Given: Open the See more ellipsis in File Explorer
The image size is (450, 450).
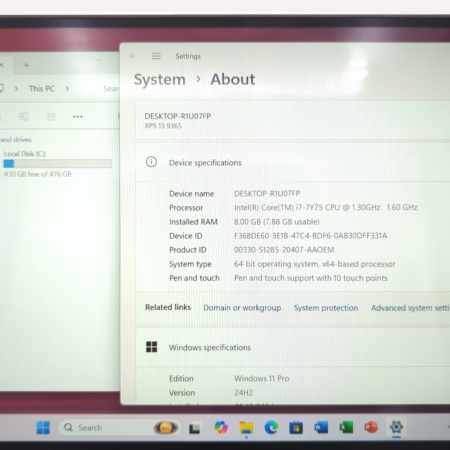Looking at the screenshot, I should coord(78,117).
